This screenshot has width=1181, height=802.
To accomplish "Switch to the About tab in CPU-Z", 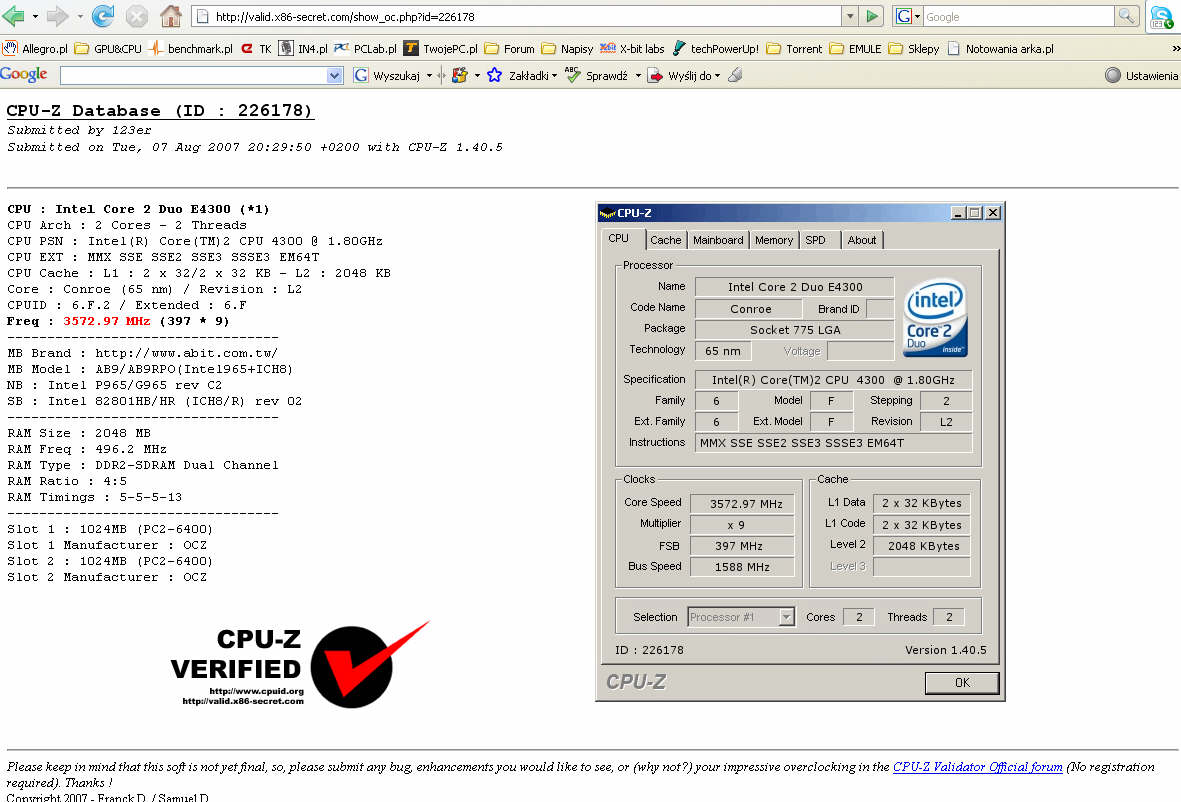I will point(862,240).
